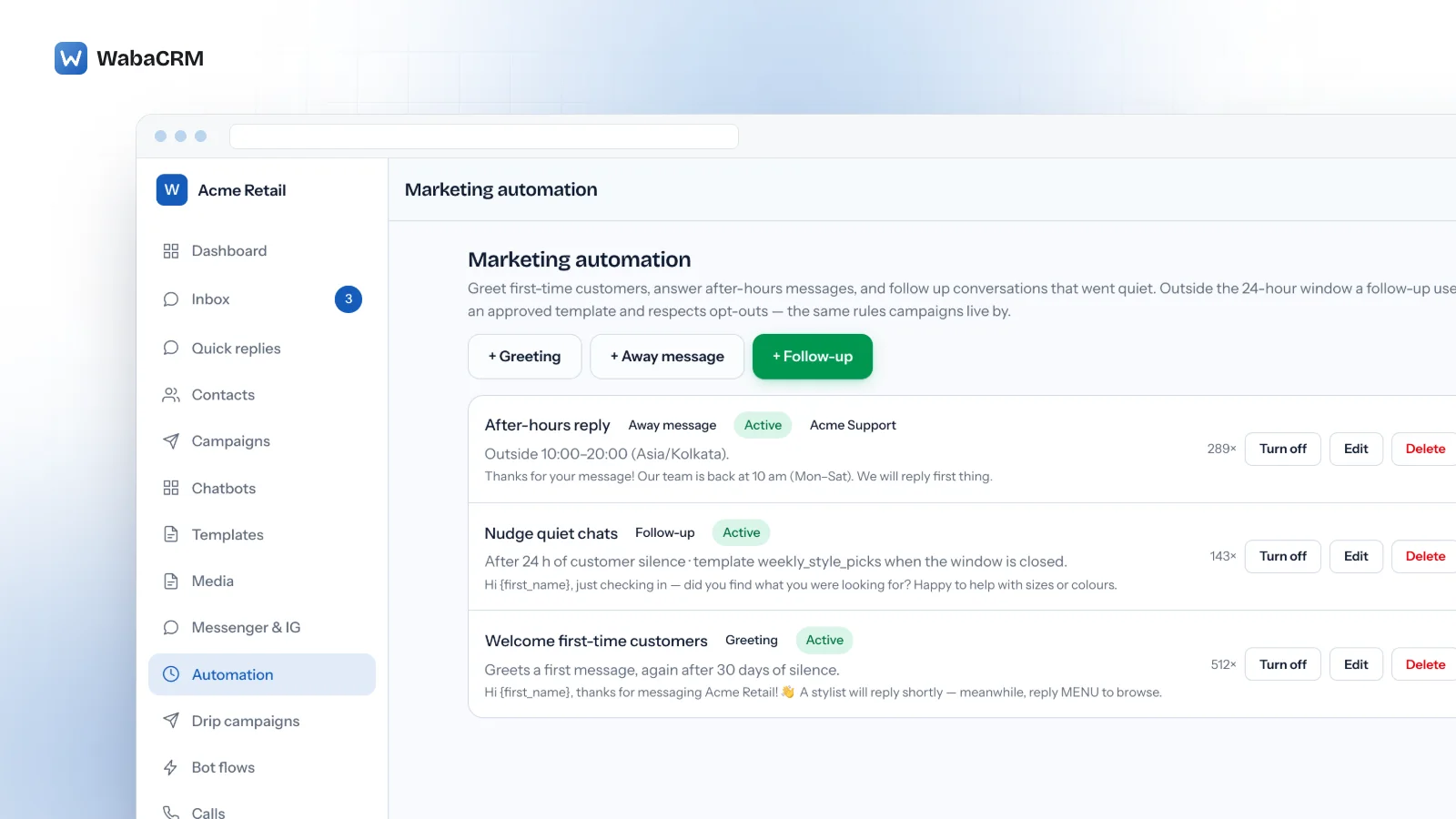Click the Greeting type label on Welcome row
This screenshot has height=819, width=1456.
pyautogui.click(x=752, y=640)
